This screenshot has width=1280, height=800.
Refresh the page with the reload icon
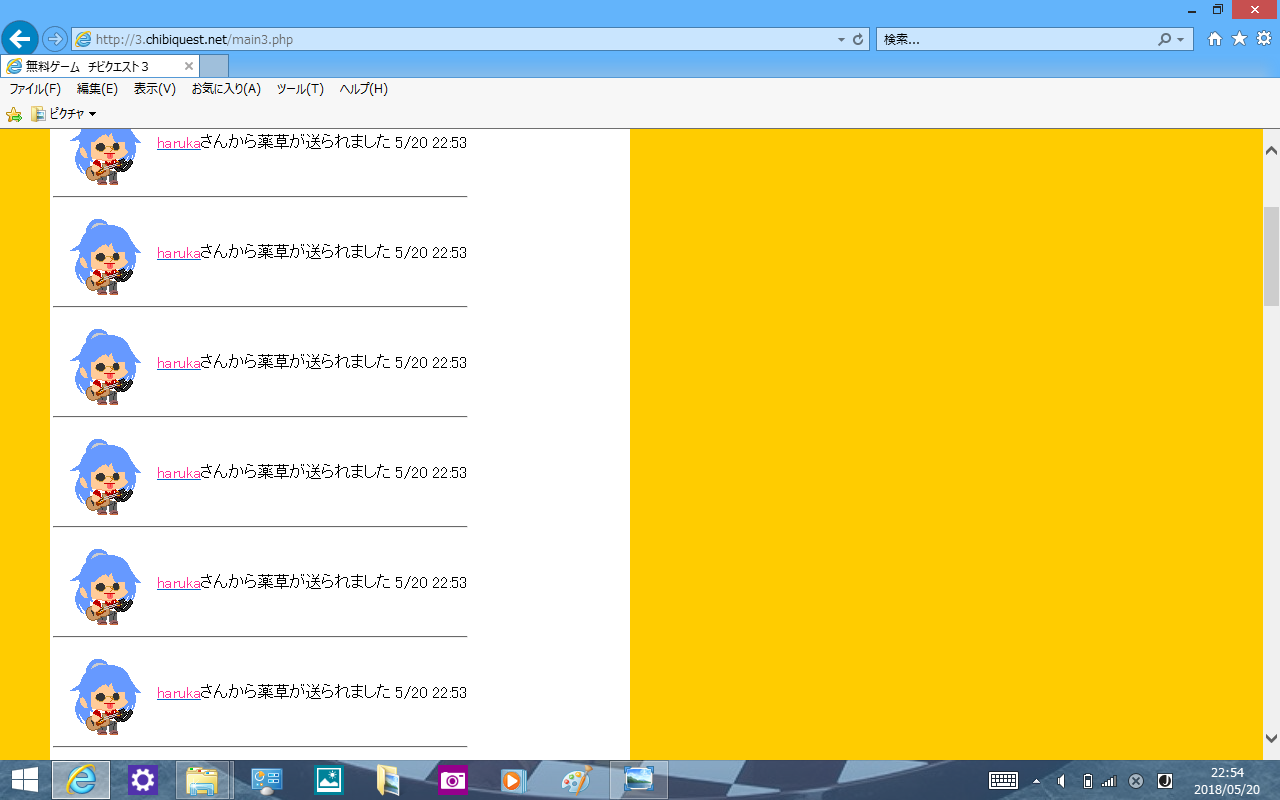tap(857, 40)
